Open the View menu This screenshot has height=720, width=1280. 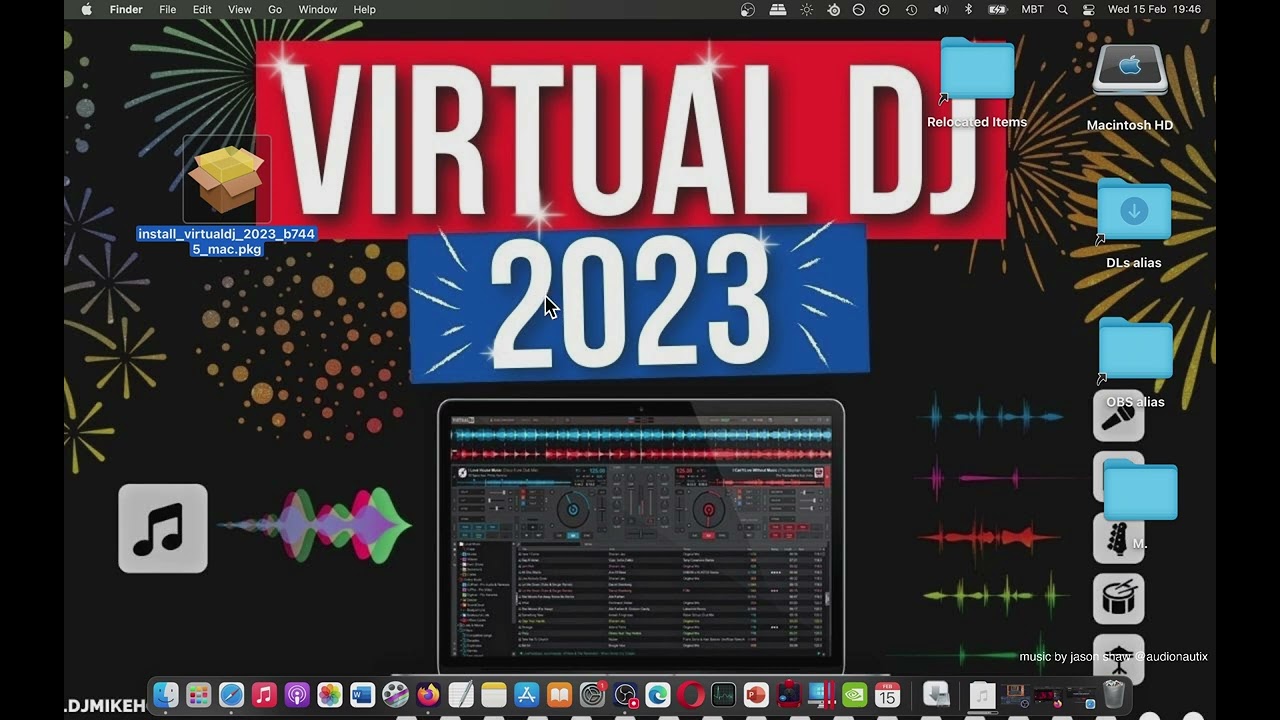tap(240, 9)
